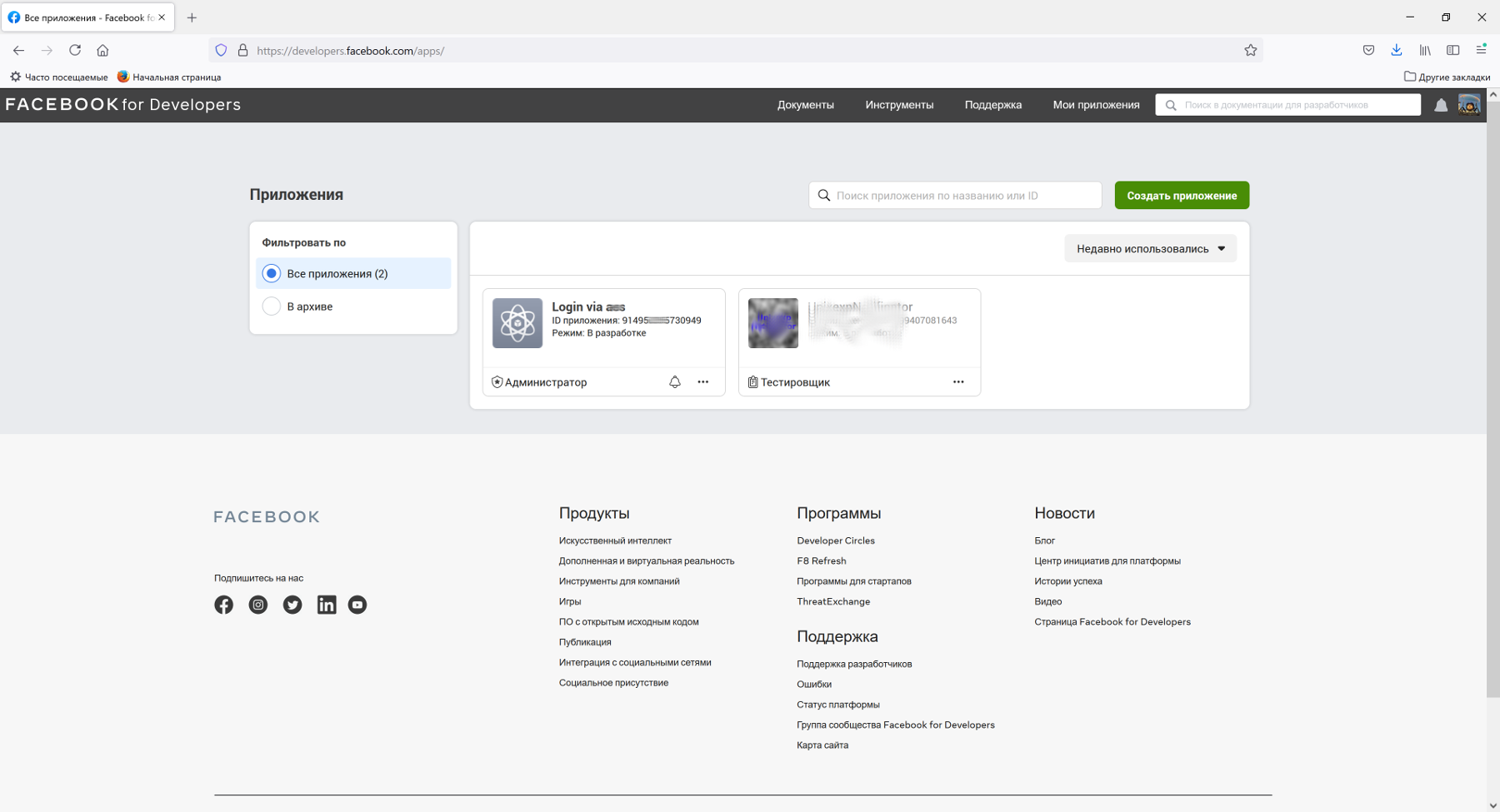The height and width of the screenshot is (812, 1500).
Task: Click the notifications bell in the header
Action: tap(1440, 106)
